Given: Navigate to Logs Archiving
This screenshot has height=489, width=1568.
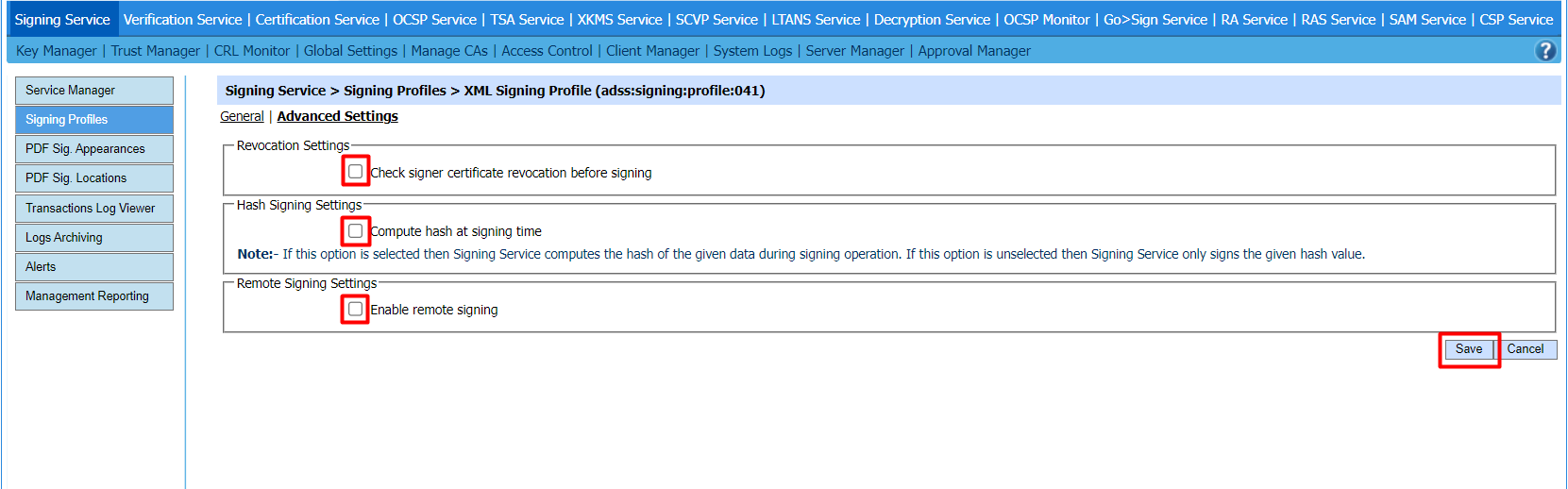Looking at the screenshot, I should tap(93, 238).
